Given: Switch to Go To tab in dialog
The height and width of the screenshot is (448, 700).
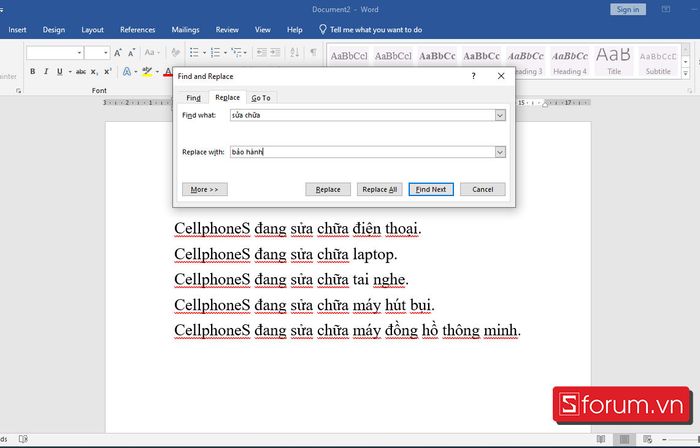Looking at the screenshot, I should point(261,98).
